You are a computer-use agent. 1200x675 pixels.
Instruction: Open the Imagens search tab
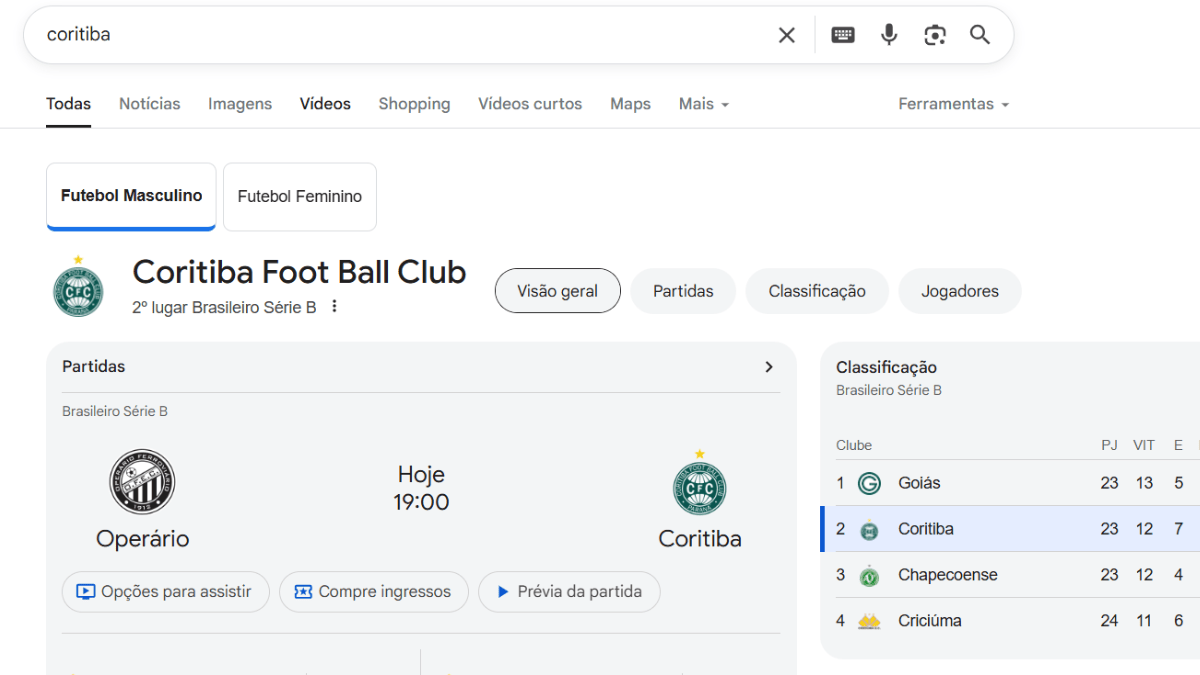[x=240, y=104]
